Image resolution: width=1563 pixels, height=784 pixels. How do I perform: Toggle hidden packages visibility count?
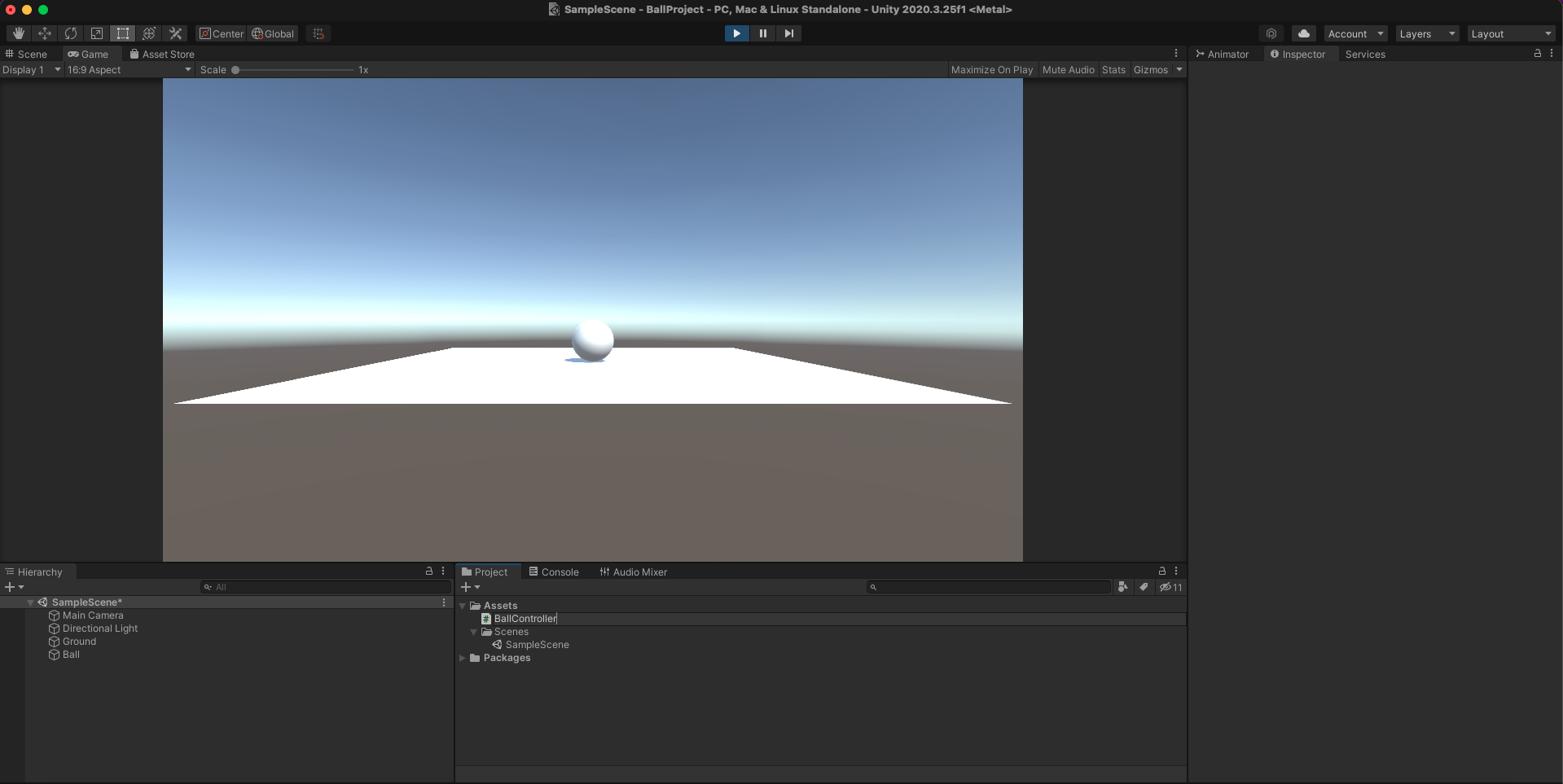point(1171,587)
